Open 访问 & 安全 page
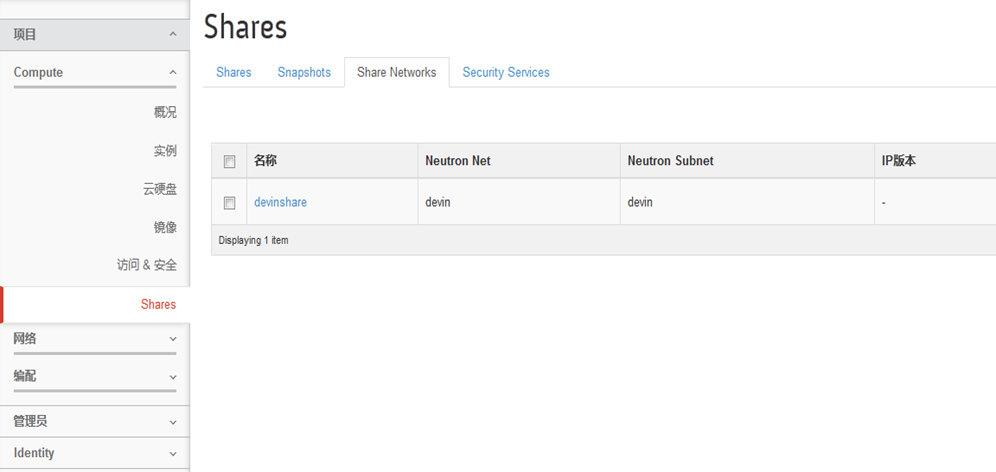Viewport: 996px width, 472px height. pyautogui.click(x=147, y=266)
